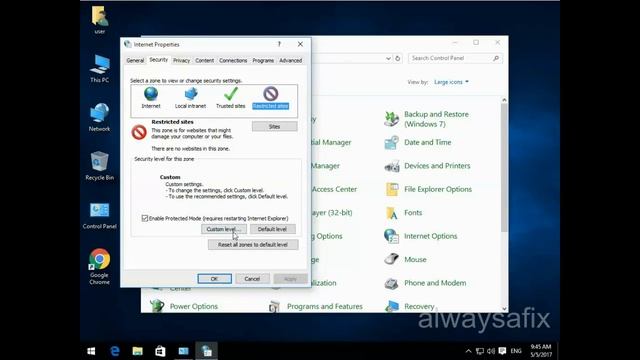Image resolution: width=640 pixels, height=360 pixels.
Task: Open Internet Options in Control Panel
Action: pyautogui.click(x=430, y=236)
